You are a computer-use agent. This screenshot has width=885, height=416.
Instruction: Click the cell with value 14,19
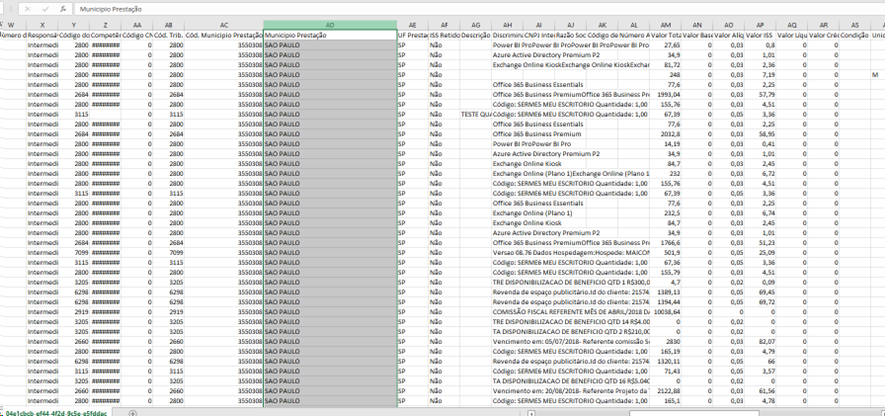pyautogui.click(x=665, y=143)
